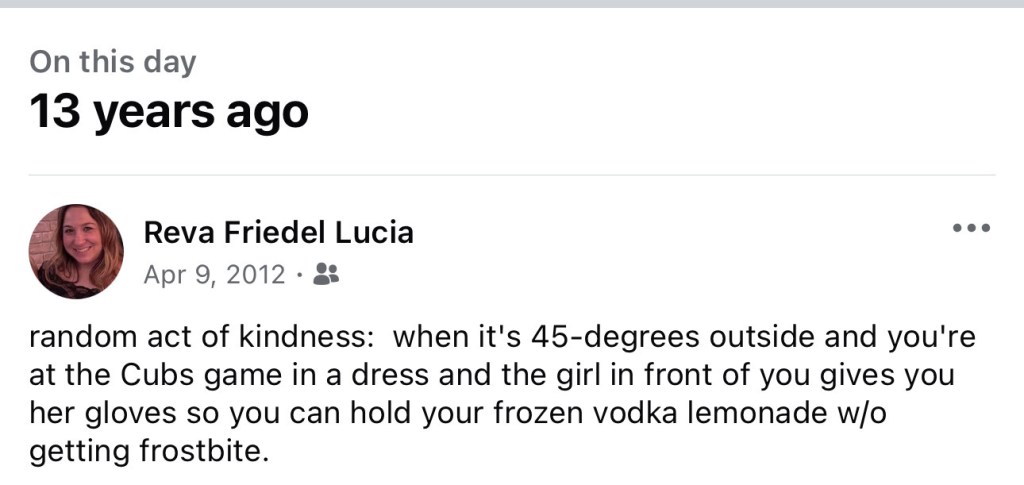Click the gray bar at the top
The width and height of the screenshot is (1024, 485).
tap(512, 5)
